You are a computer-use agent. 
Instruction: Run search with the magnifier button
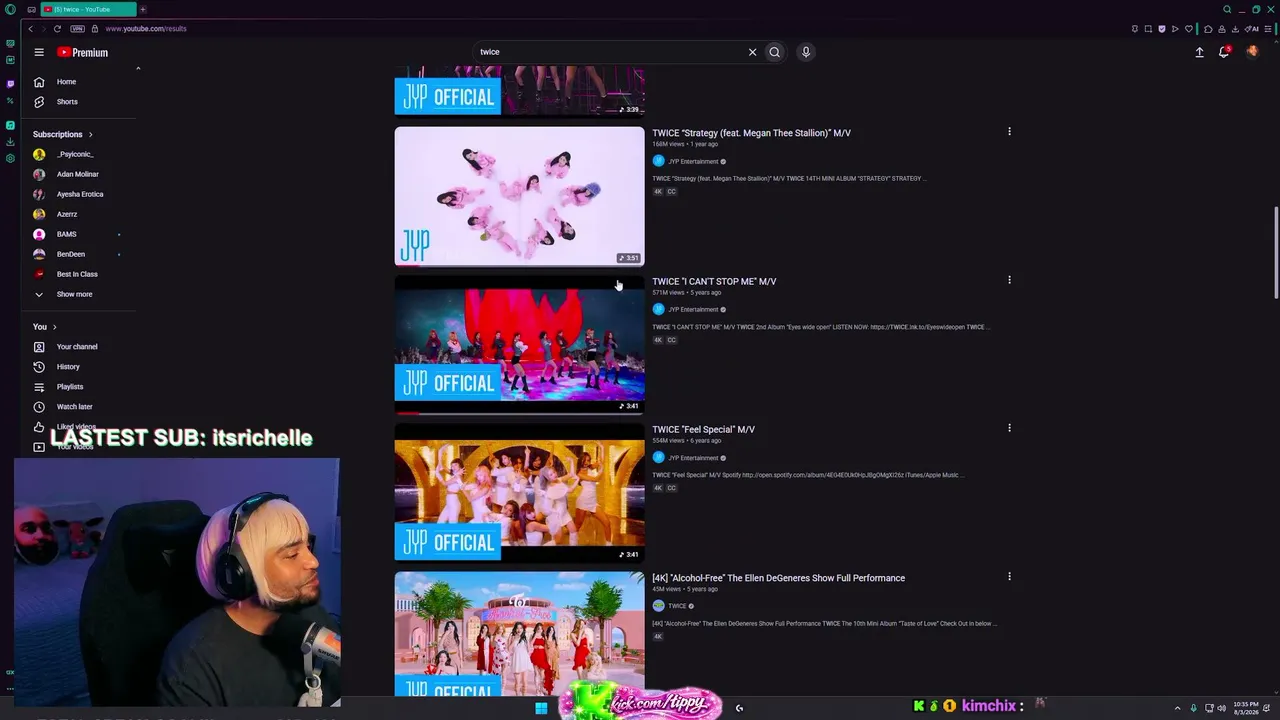(x=774, y=52)
